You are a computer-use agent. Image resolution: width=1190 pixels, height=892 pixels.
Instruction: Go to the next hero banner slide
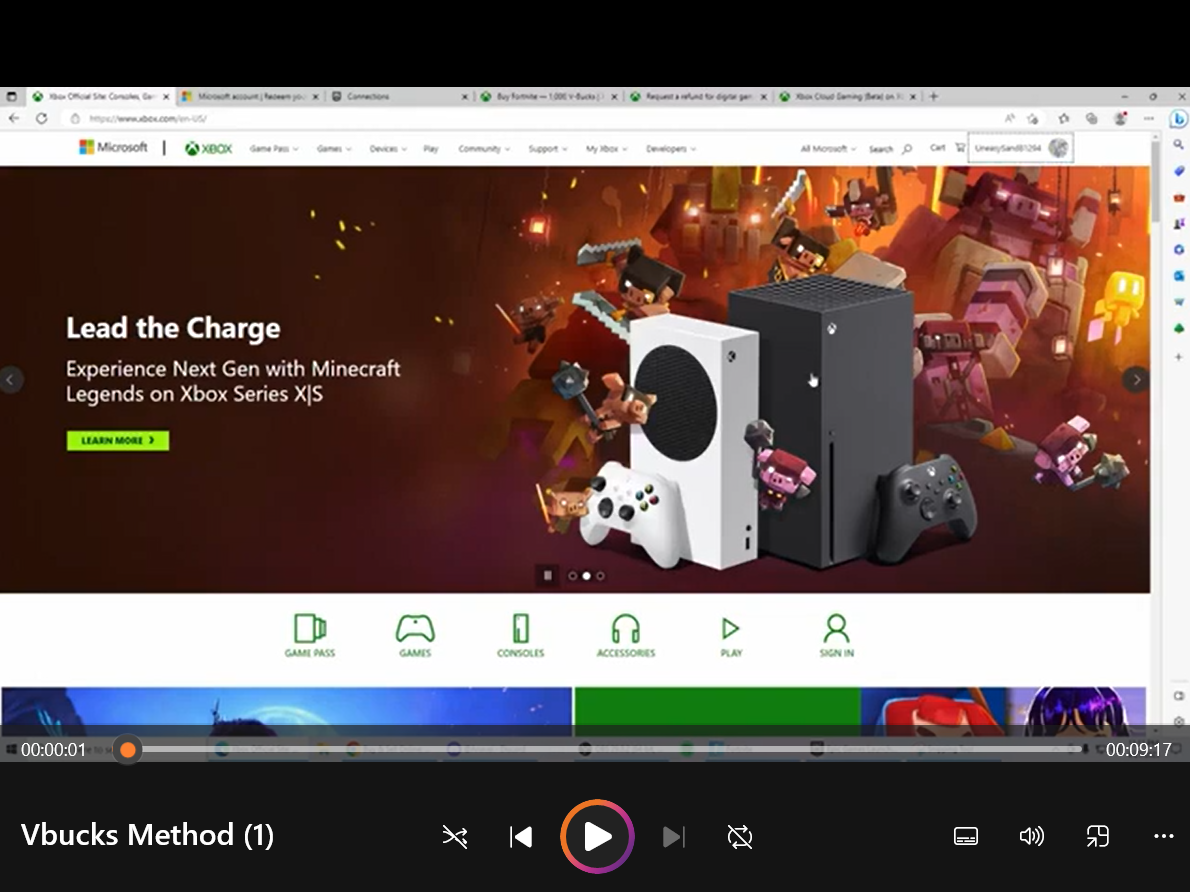(x=1136, y=380)
